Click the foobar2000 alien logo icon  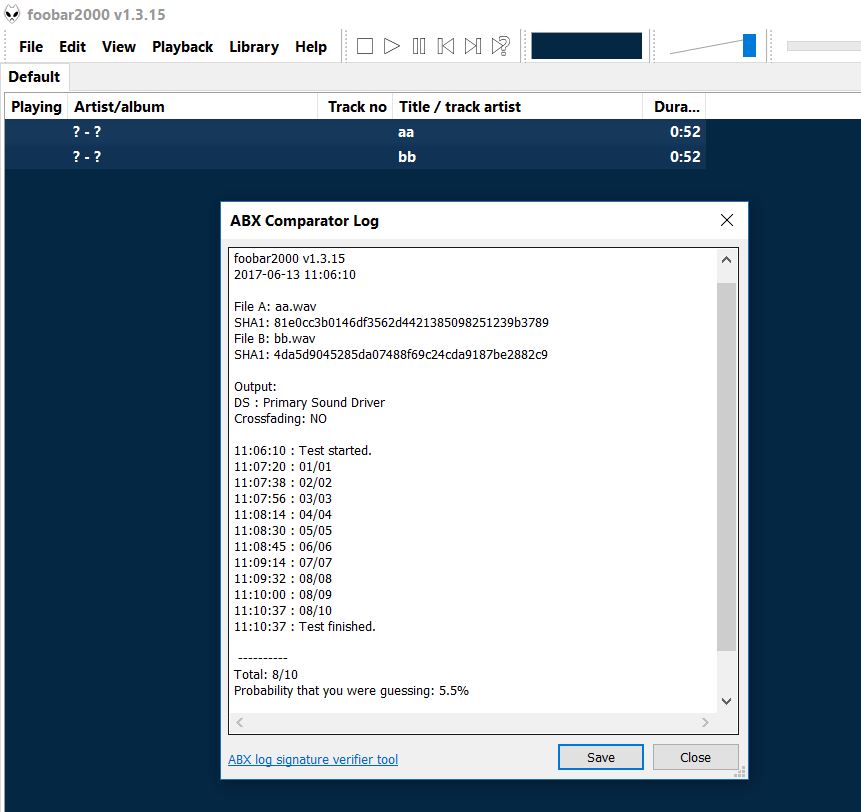coord(12,14)
